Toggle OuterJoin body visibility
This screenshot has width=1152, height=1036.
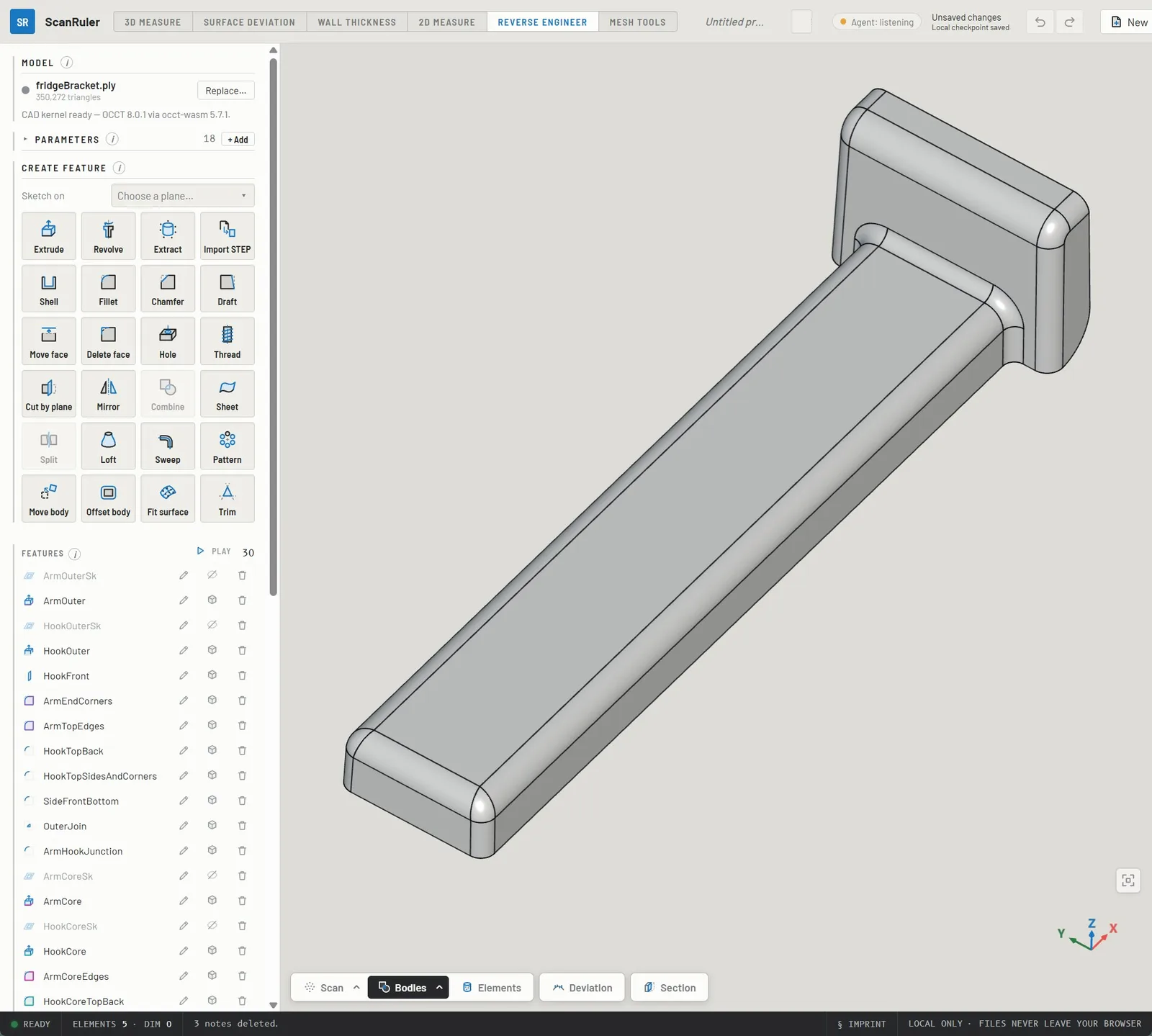point(212,826)
